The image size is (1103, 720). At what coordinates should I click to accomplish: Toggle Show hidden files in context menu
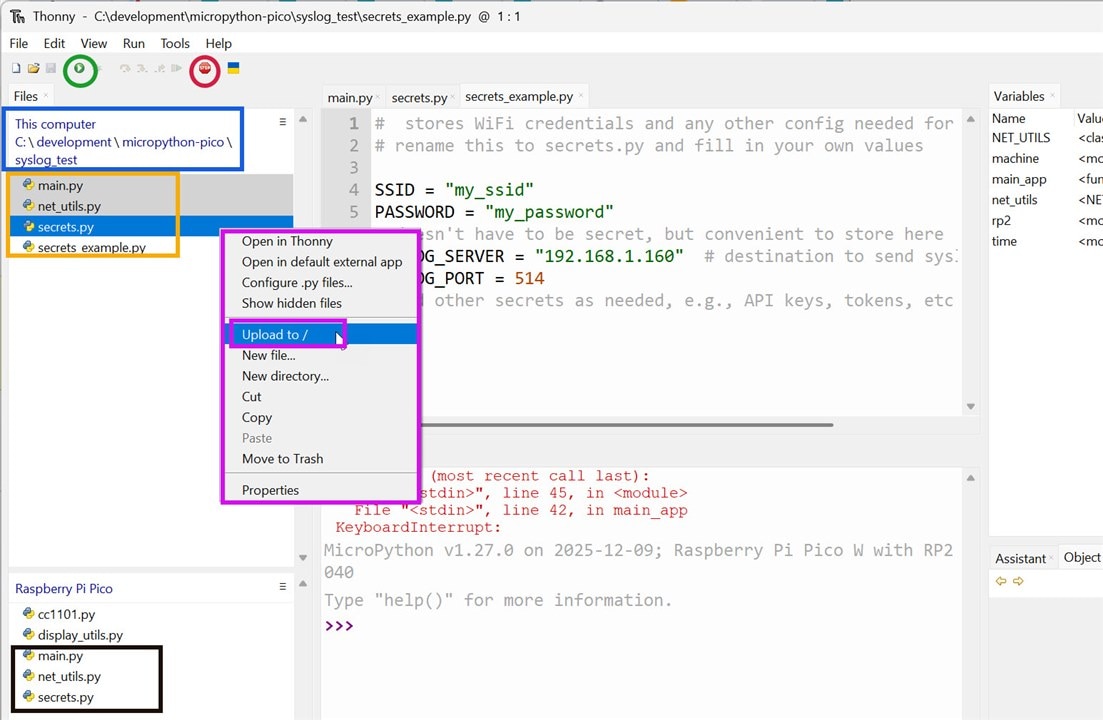(293, 303)
